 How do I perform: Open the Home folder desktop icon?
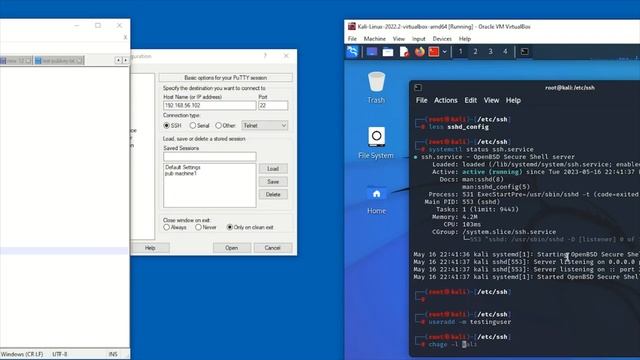click(x=376, y=199)
